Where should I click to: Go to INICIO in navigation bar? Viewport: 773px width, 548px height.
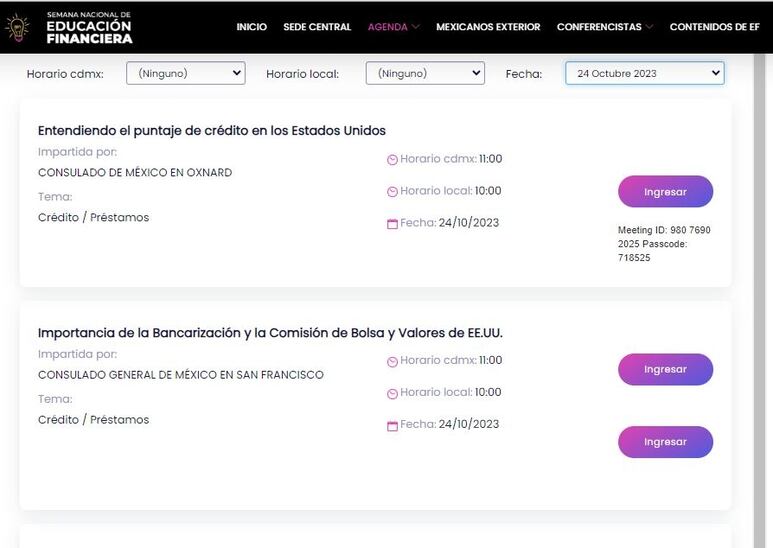point(251,27)
